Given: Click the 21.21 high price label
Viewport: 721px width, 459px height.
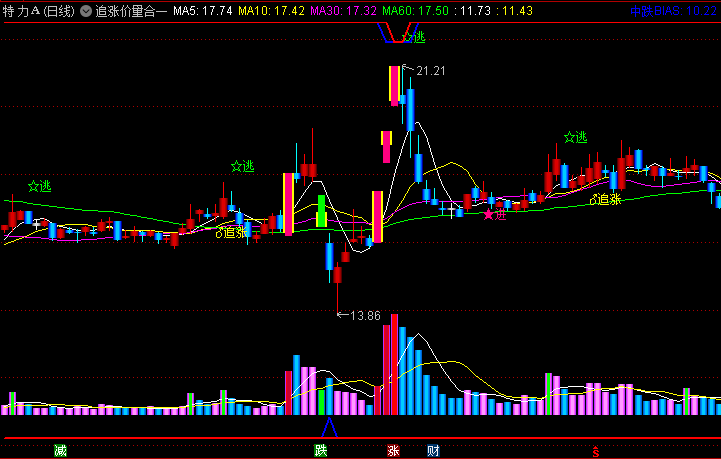Looking at the screenshot, I should tap(430, 71).
